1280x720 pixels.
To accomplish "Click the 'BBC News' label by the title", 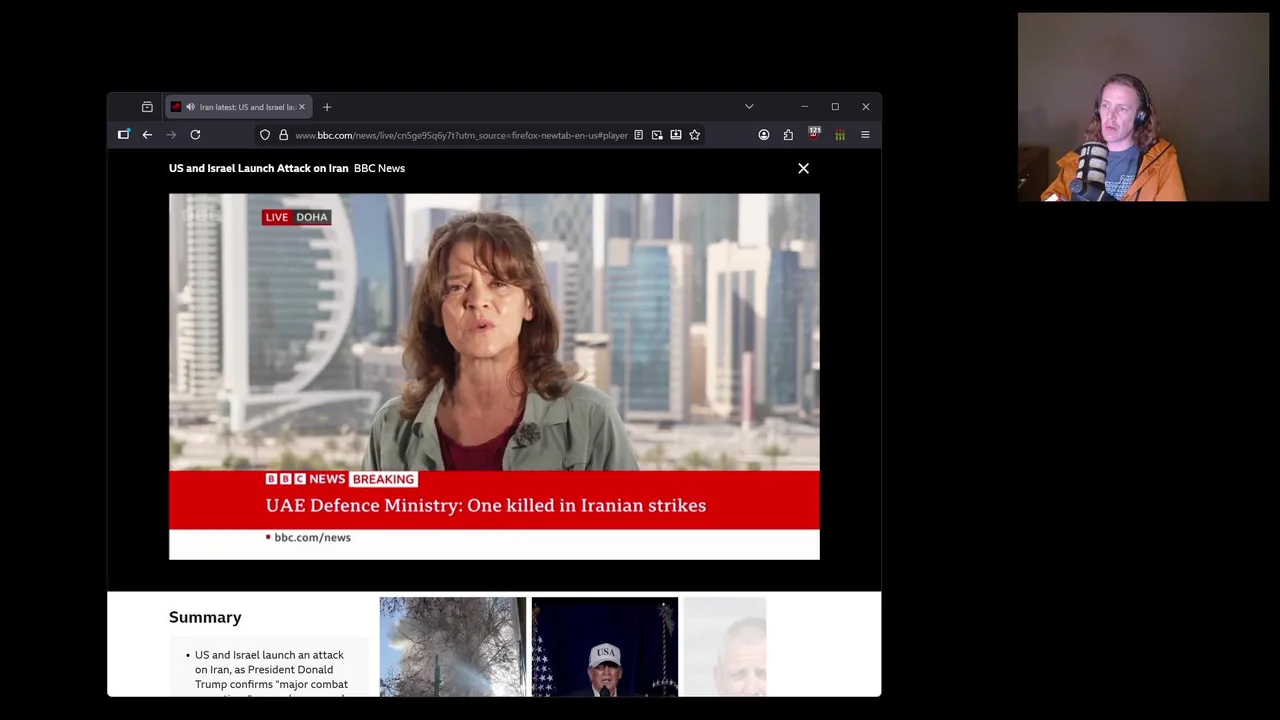I will (x=379, y=168).
